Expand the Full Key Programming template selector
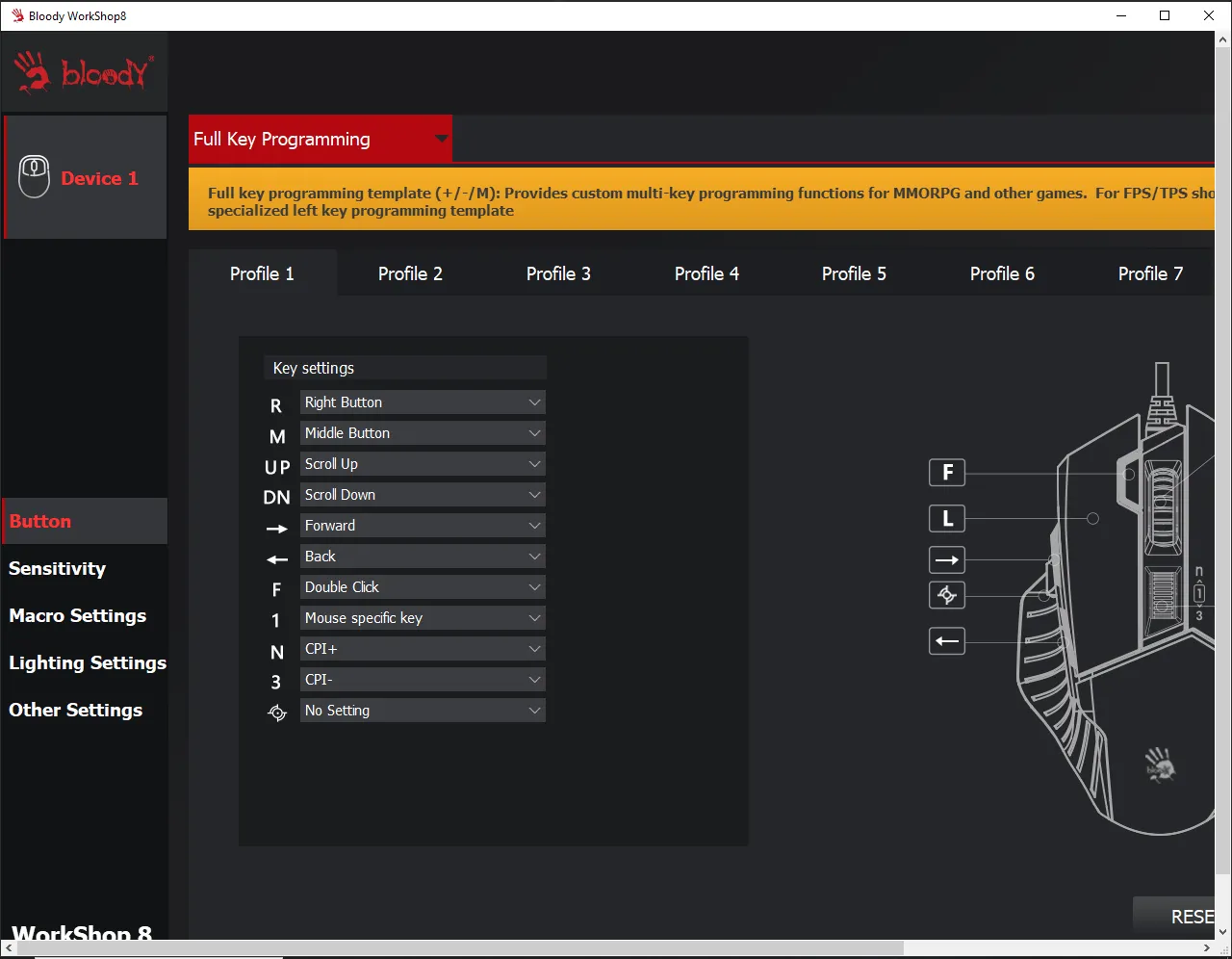This screenshot has height=959, width=1232. [321, 139]
